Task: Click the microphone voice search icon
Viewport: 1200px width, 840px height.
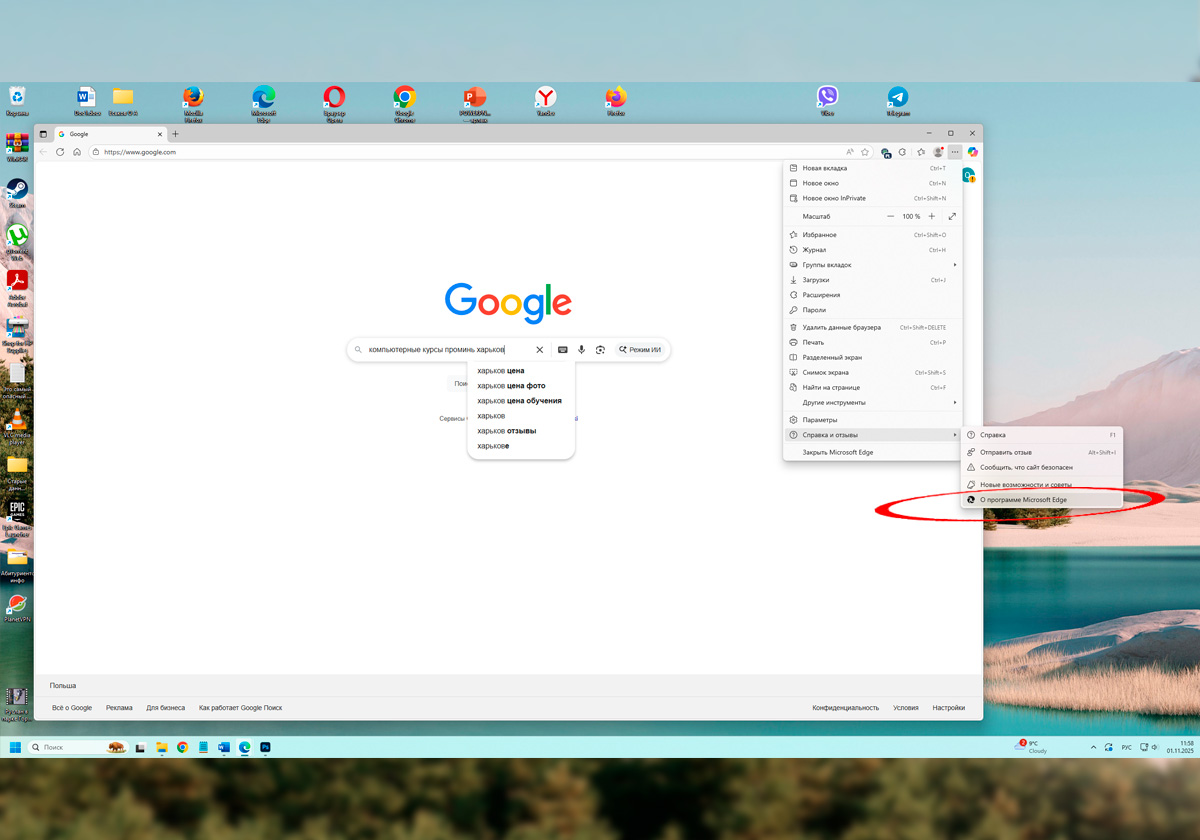Action: tap(581, 350)
